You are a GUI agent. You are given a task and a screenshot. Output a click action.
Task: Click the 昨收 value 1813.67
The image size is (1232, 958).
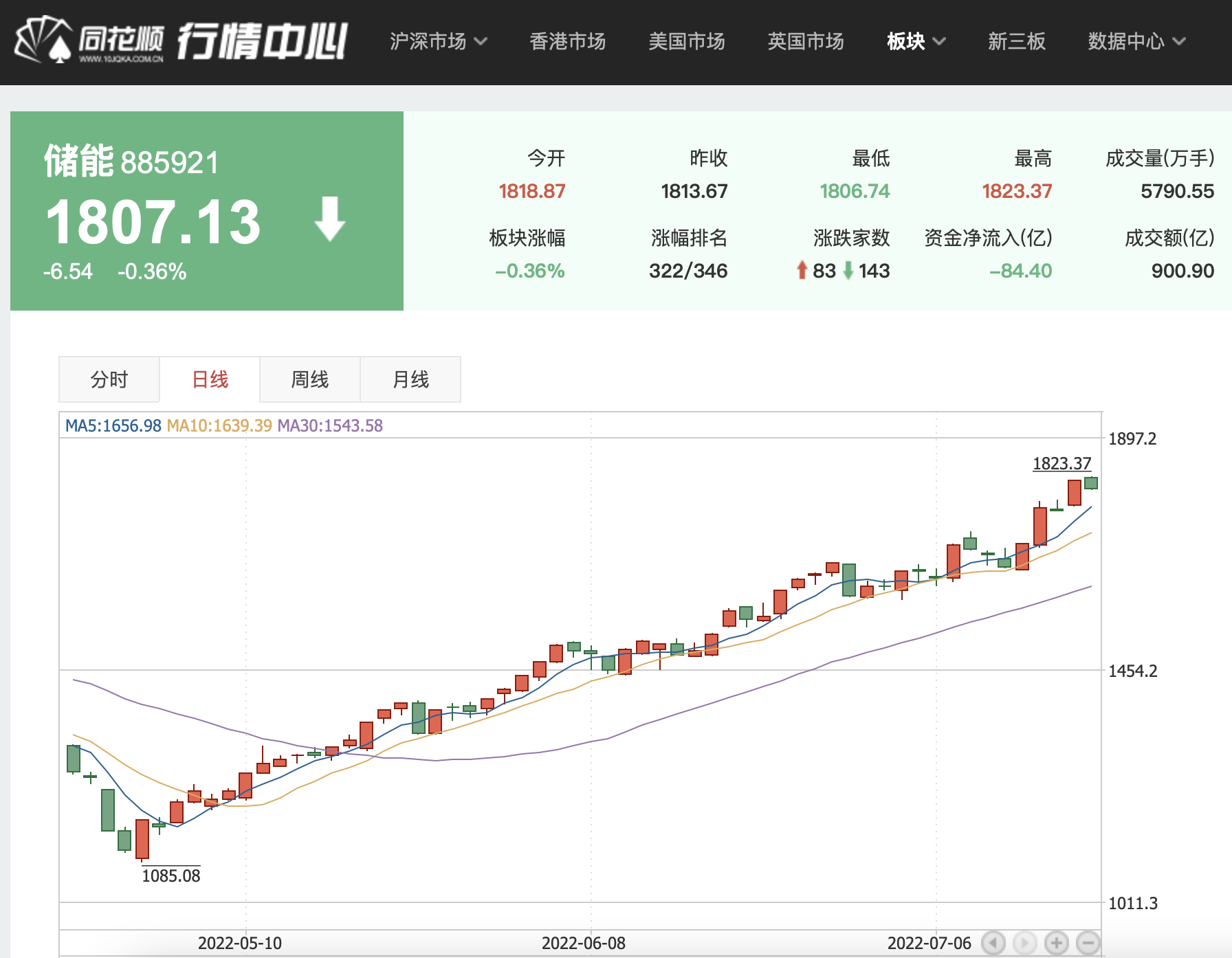pyautogui.click(x=694, y=191)
